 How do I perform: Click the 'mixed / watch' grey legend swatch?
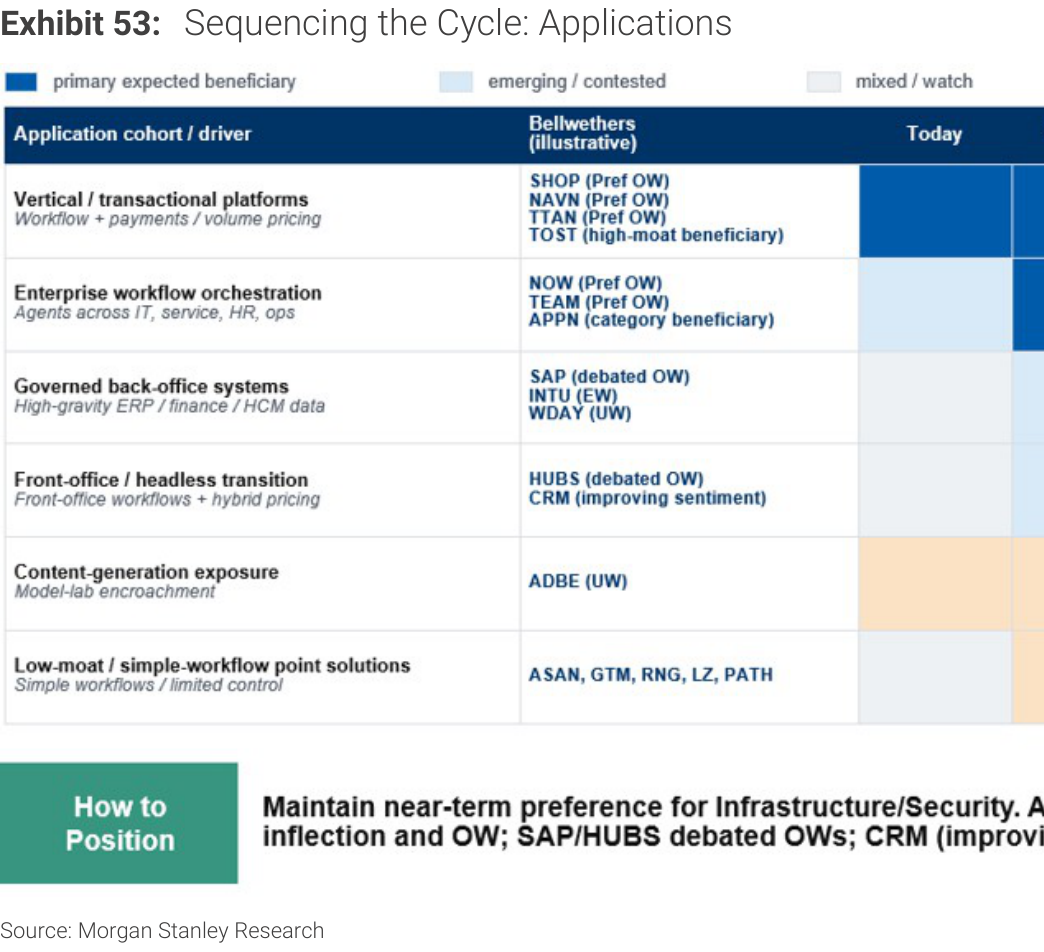click(824, 82)
